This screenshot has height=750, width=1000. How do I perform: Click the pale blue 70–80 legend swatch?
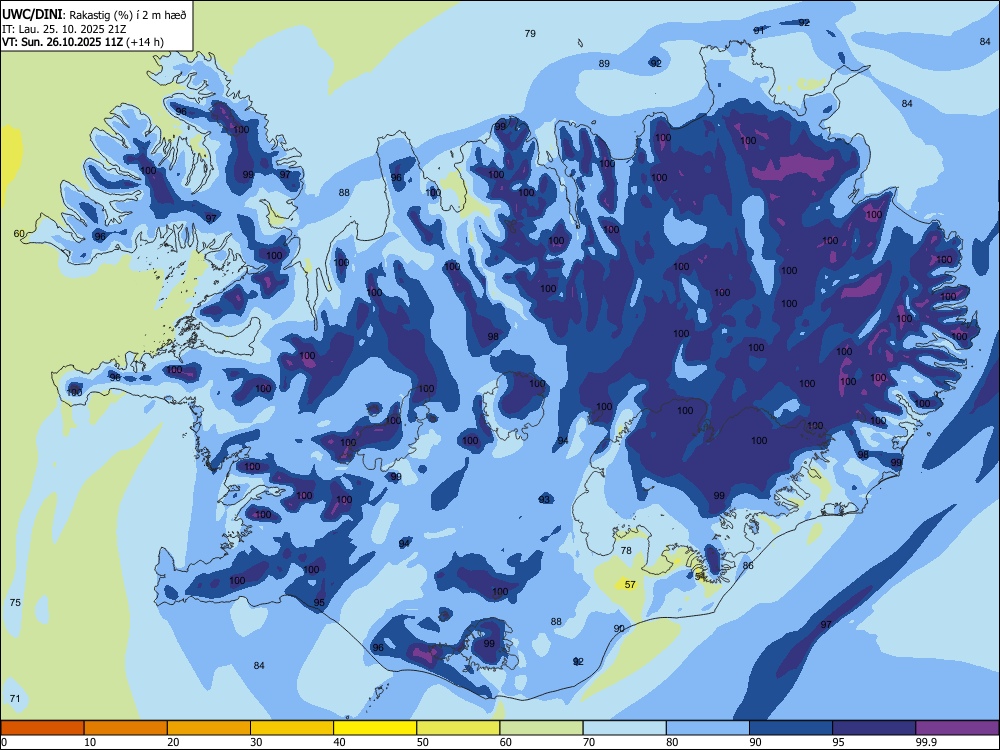[624, 728]
